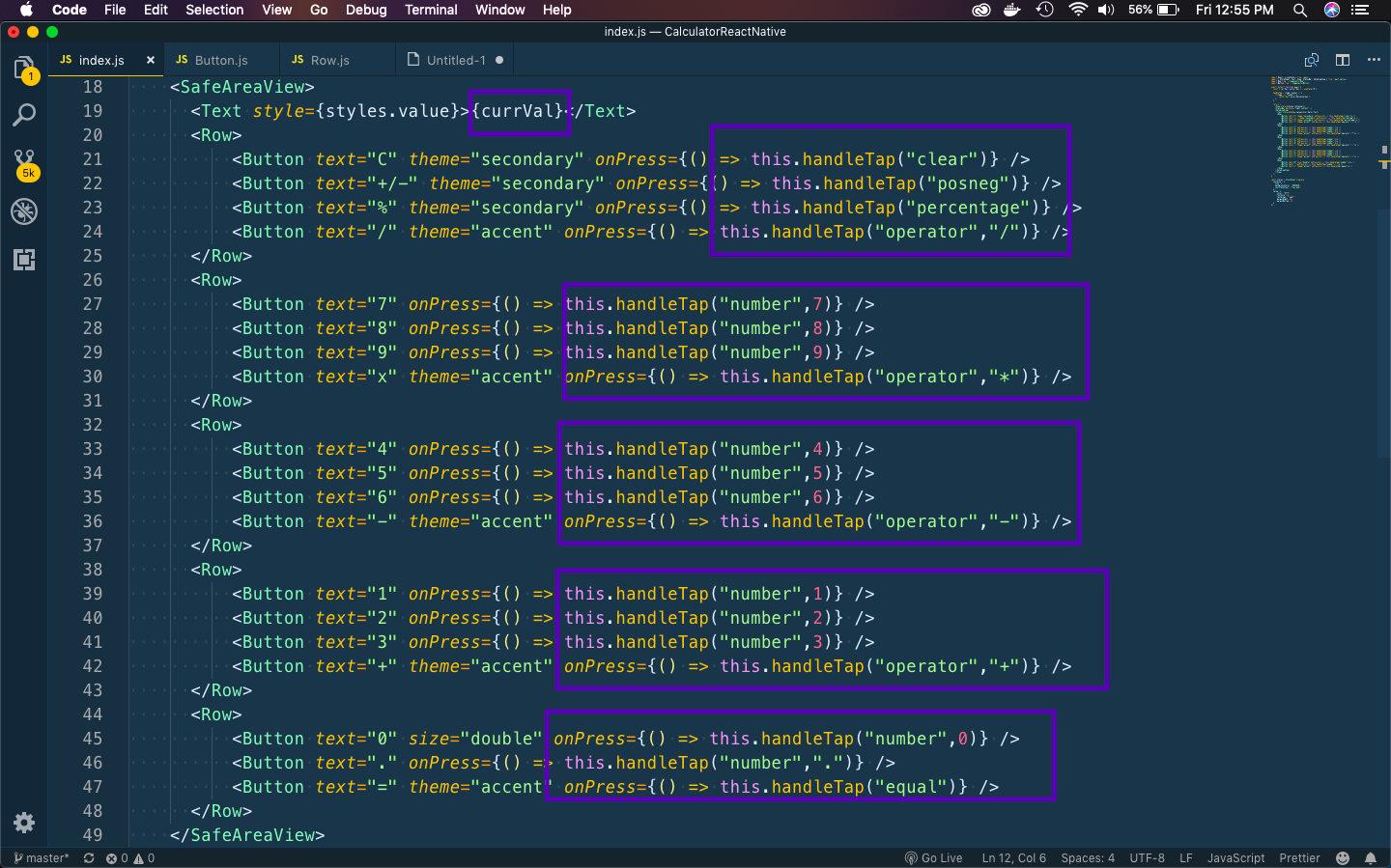Open the Docker whale menu bar icon
Viewport: 1391px width, 868px height.
[x=1012, y=10]
